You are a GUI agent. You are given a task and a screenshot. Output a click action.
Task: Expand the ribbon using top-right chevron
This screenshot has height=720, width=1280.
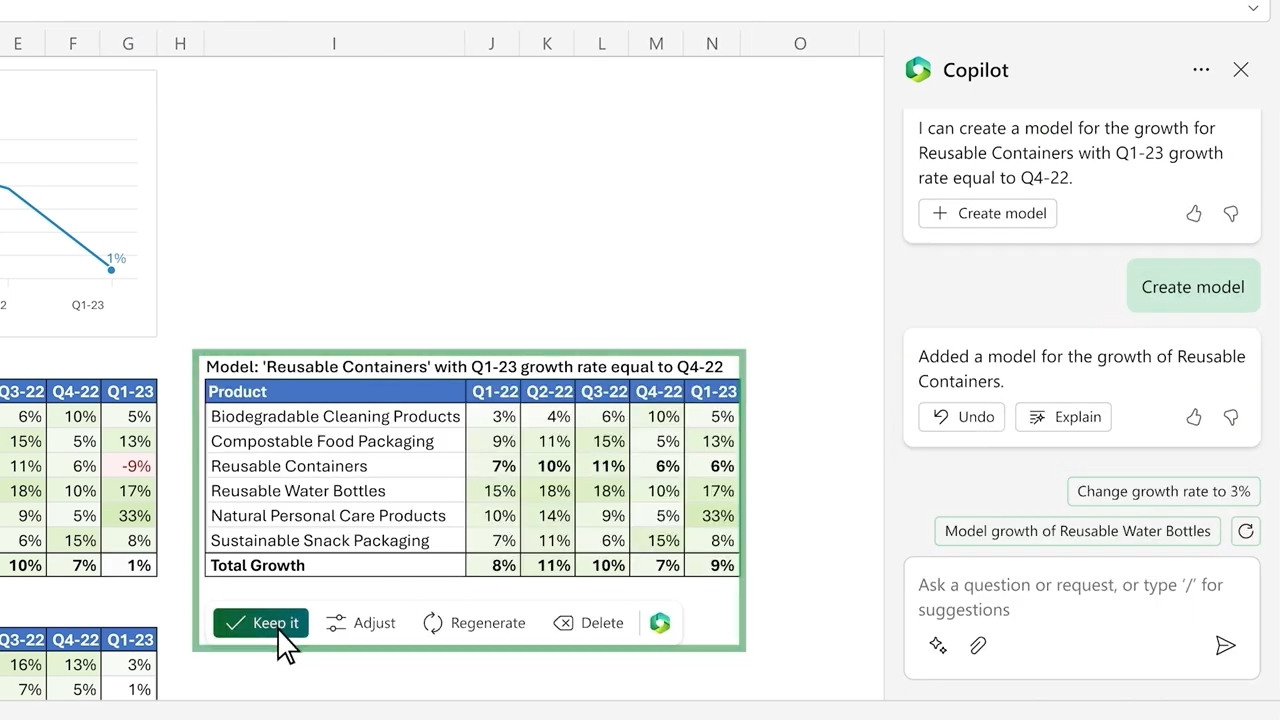[1253, 8]
